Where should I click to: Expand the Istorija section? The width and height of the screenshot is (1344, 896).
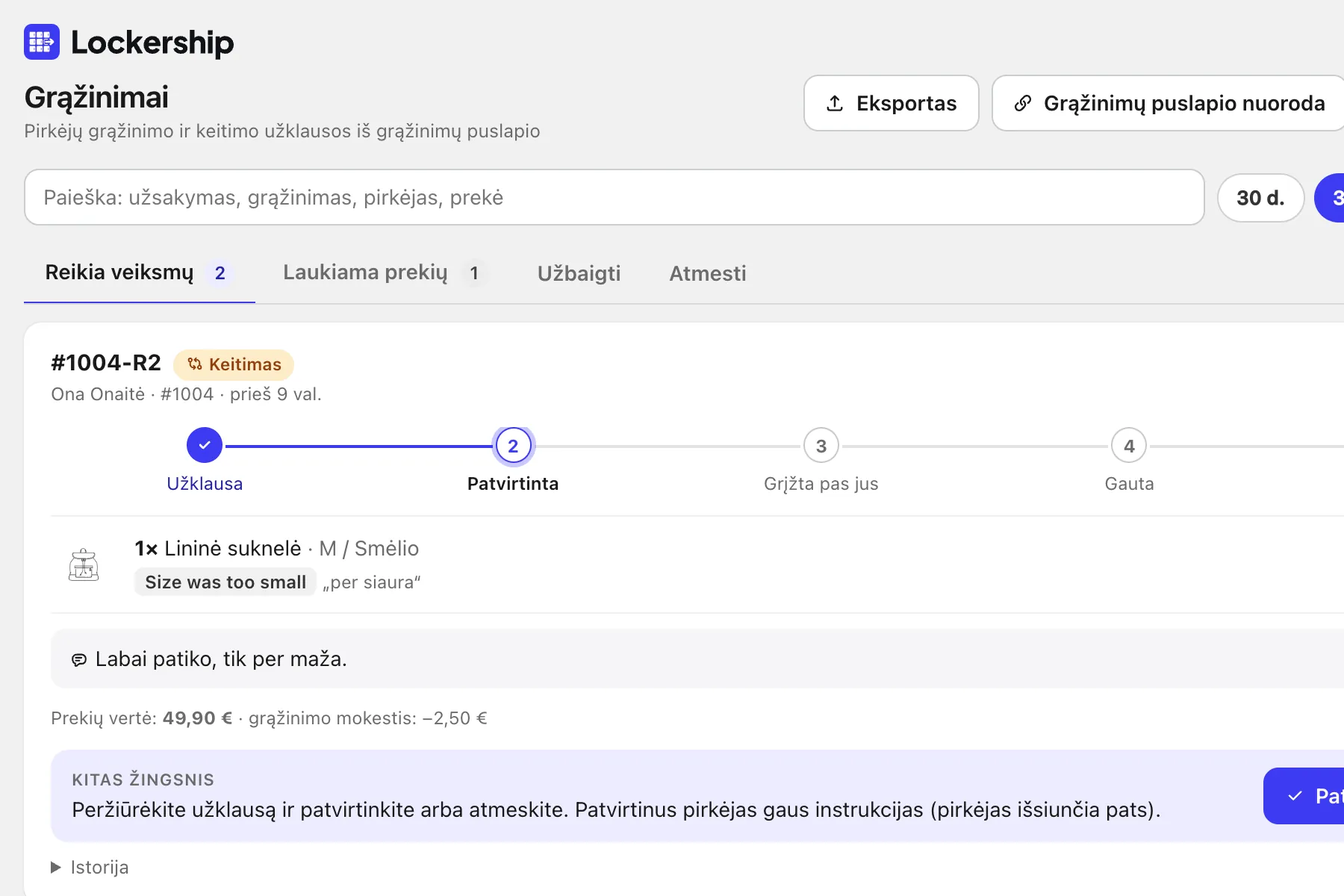click(90, 867)
